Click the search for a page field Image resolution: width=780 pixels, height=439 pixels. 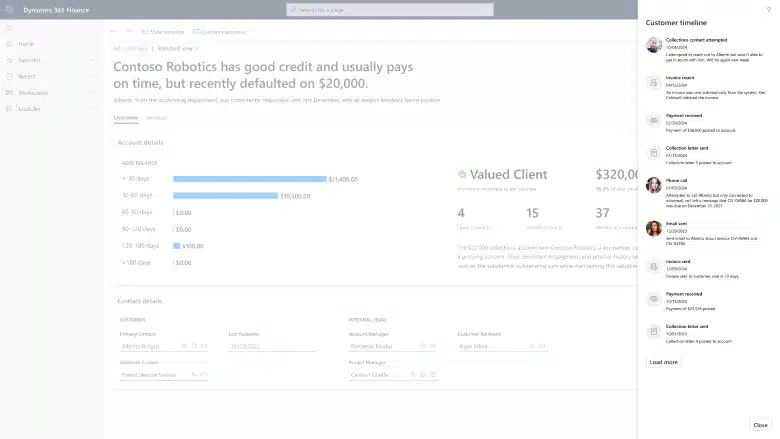pyautogui.click(x=390, y=9)
